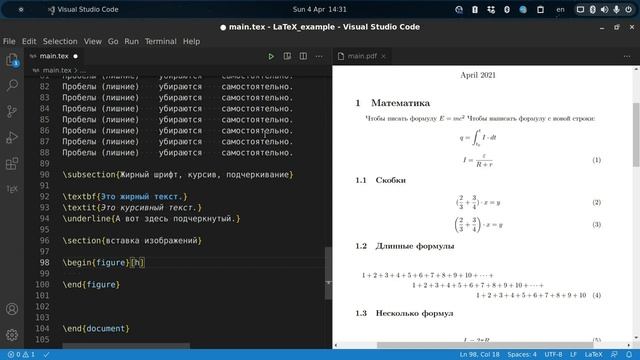This screenshot has height=360, width=640.
Task: Click Ln 98, Col 18 to go to line
Action: [x=480, y=355]
